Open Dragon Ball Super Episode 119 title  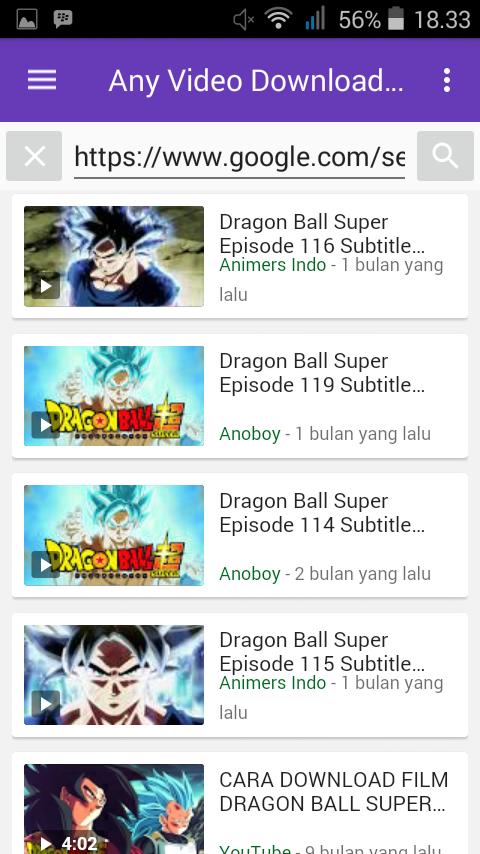coord(322,373)
